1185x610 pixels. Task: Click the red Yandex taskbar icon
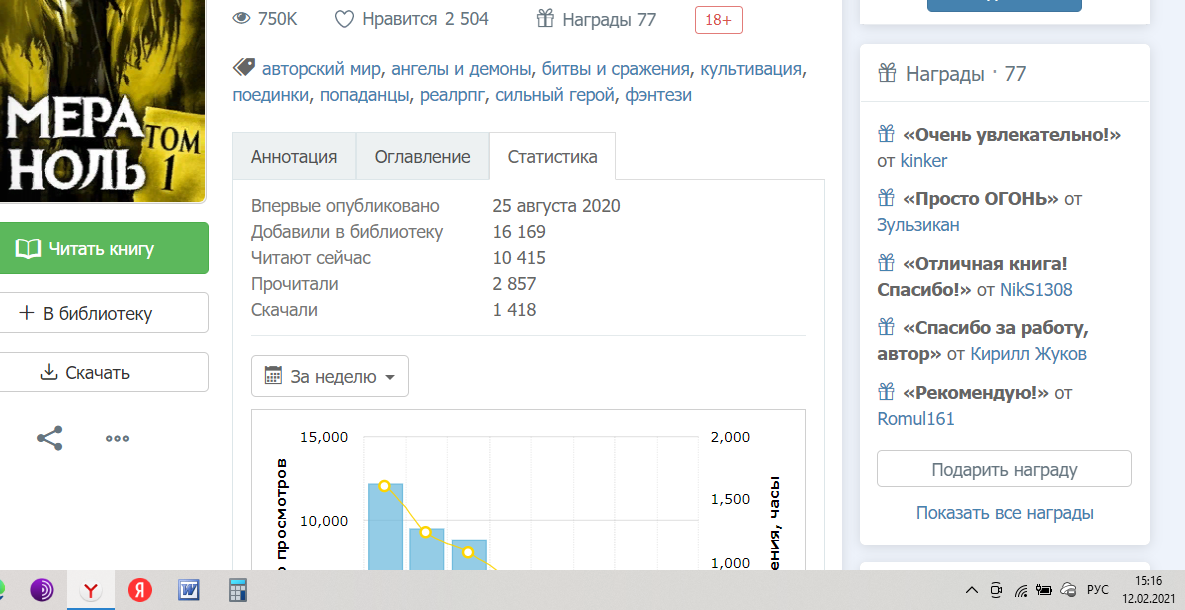point(139,591)
